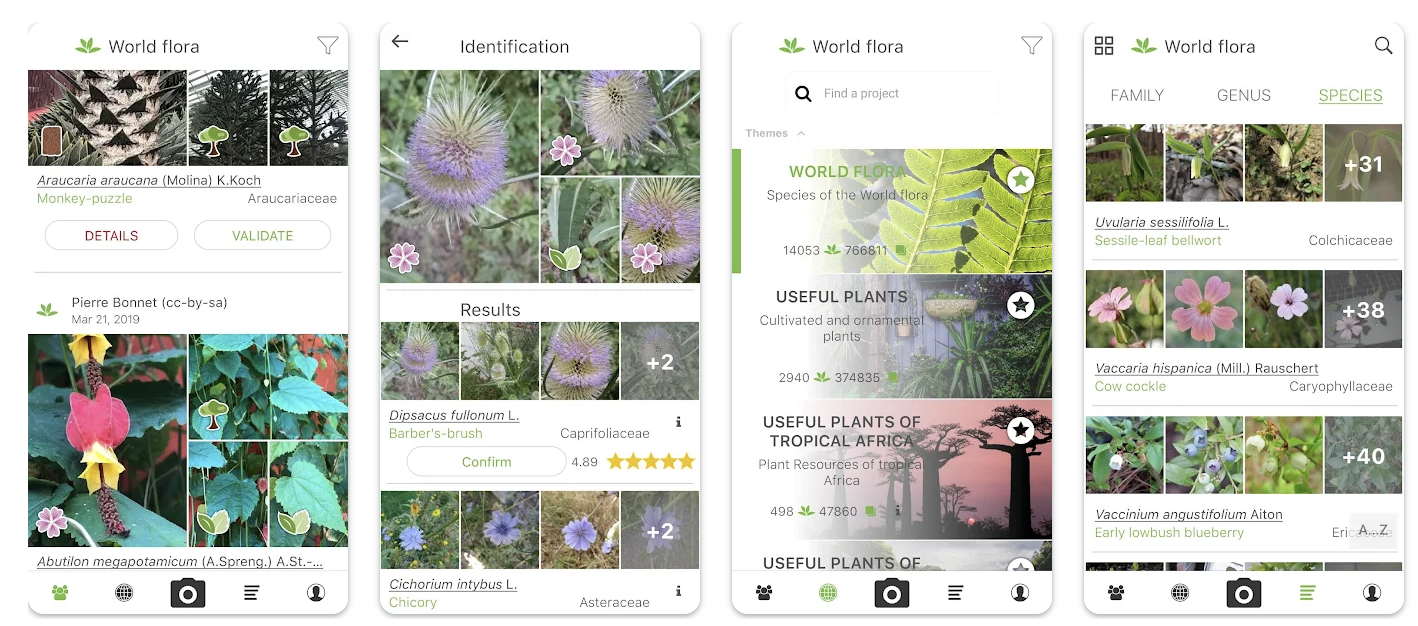Open the Abutilon megapotamicum species name link
The width and height of the screenshot is (1418, 626).
(180, 562)
